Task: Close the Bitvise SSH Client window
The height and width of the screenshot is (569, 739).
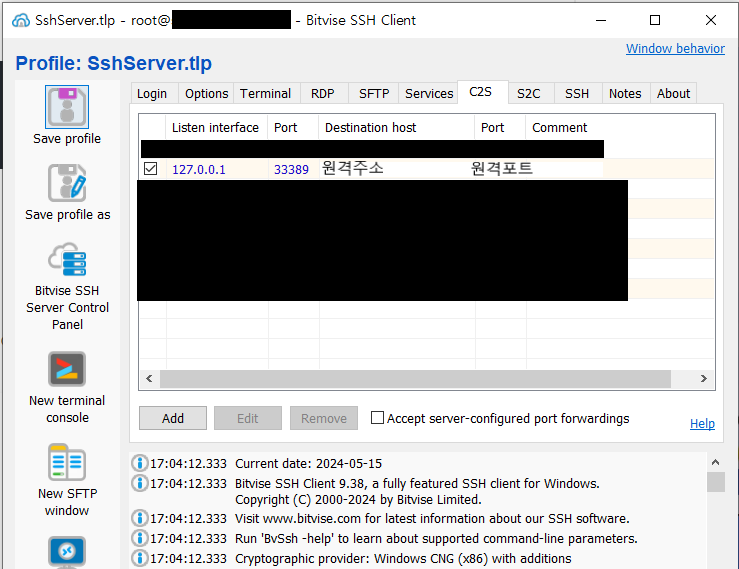Action: tap(711, 20)
